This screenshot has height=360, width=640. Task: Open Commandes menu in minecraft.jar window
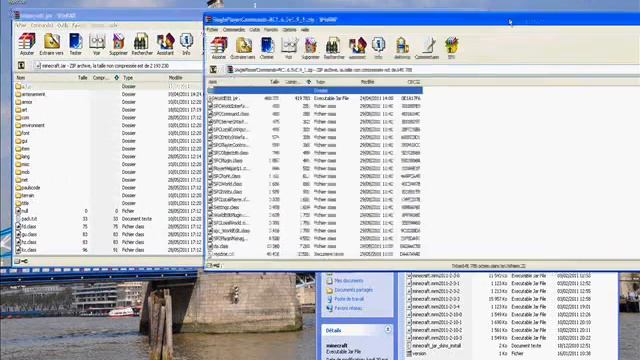pyautogui.click(x=42, y=25)
